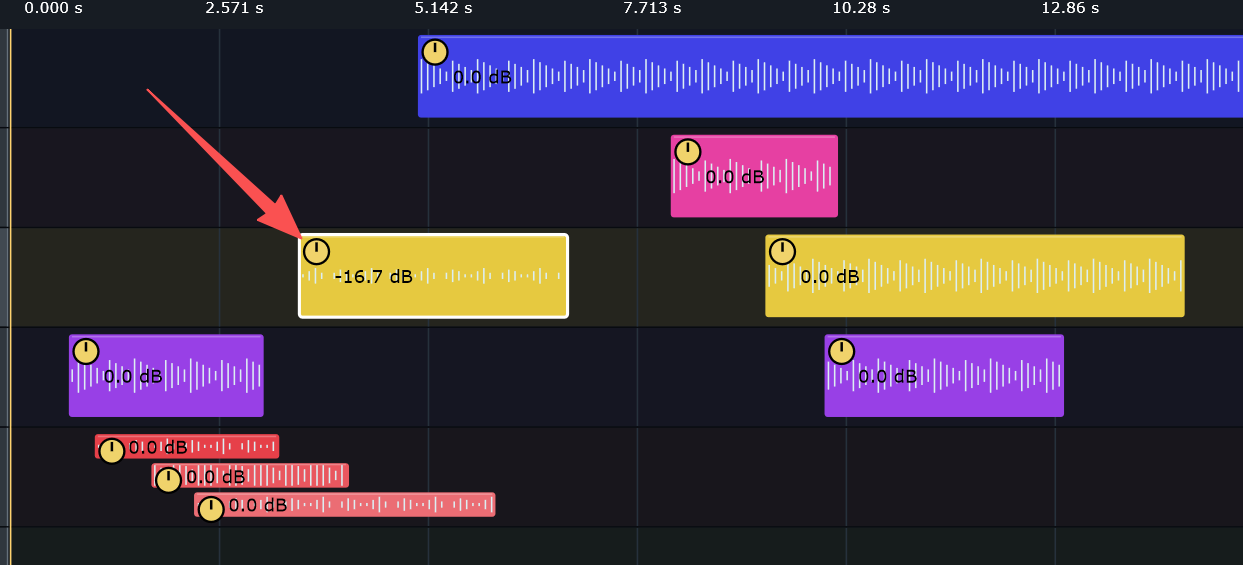1243x565 pixels.
Task: Select the long yellow clip showing 0.0 dB
Action: tap(975, 276)
